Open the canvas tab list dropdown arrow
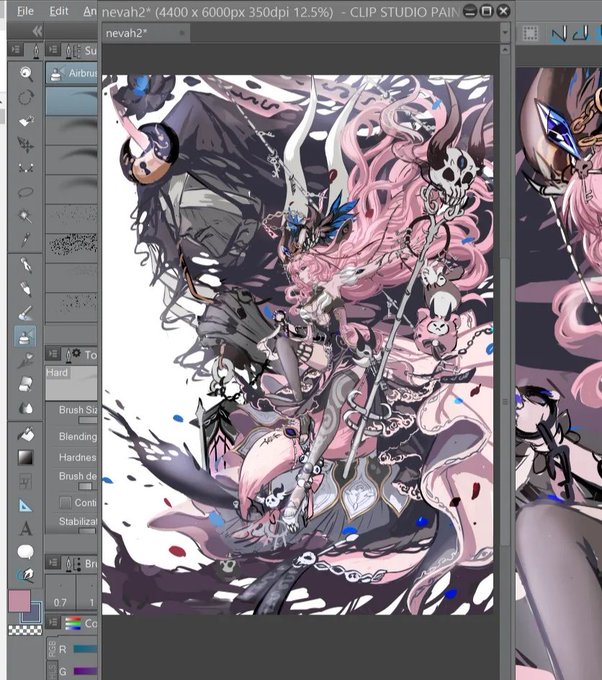Viewport: 602px width, 680px height. tap(504, 33)
